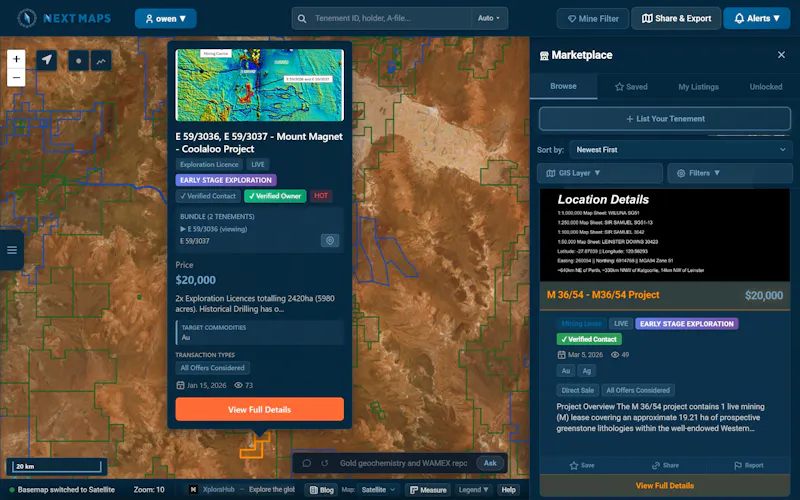The width and height of the screenshot is (800, 500).
Task: Activate the Measure tool
Action: point(428,490)
